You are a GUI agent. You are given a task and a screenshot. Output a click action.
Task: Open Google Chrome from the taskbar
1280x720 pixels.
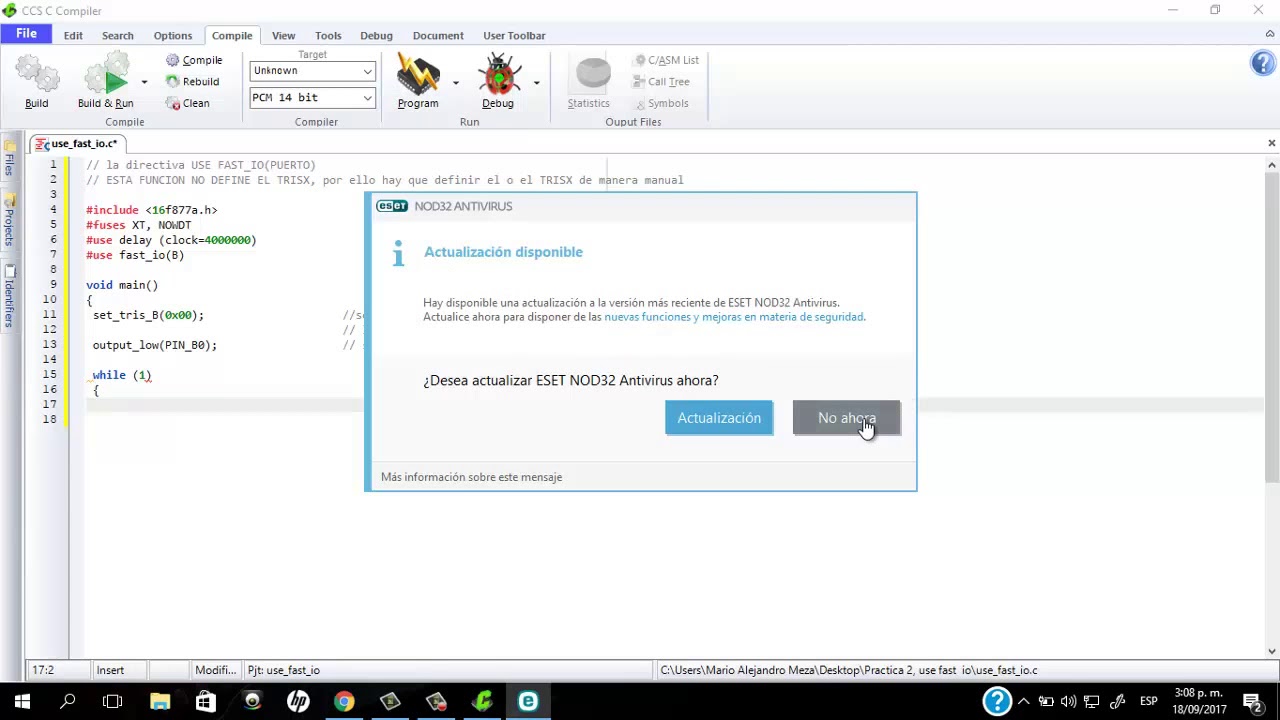tap(344, 701)
